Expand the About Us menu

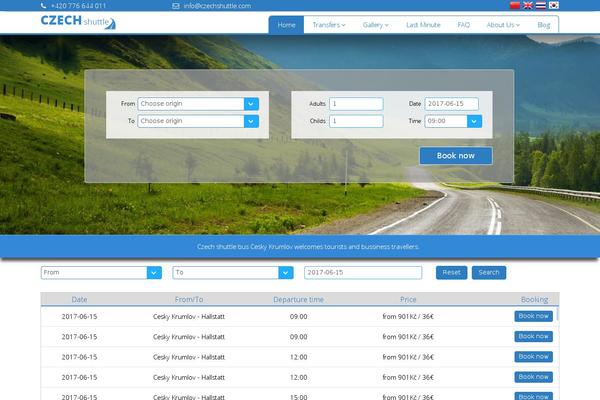(503, 25)
